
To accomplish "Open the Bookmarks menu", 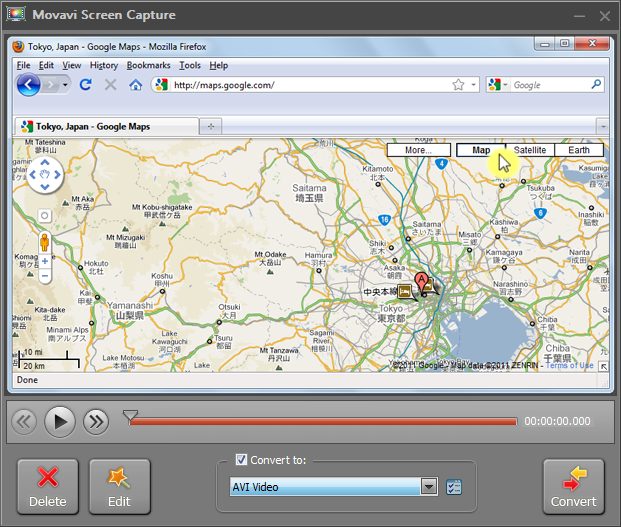I will pyautogui.click(x=148, y=65).
